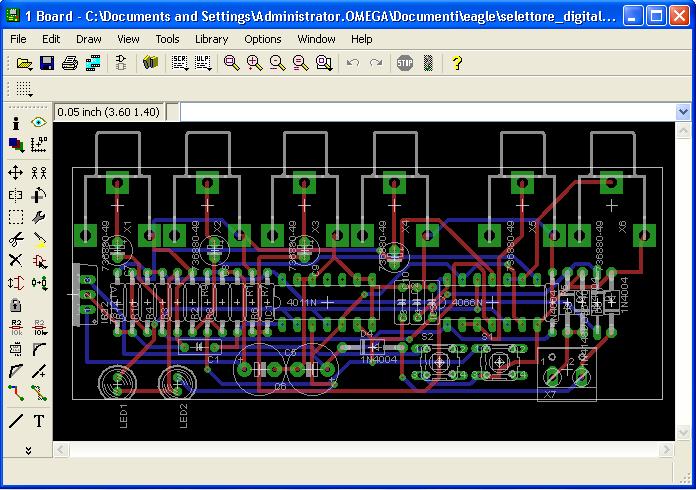Screen dimensions: 696x490
Task: Save the board with the floppy disk icon
Action: 47,63
